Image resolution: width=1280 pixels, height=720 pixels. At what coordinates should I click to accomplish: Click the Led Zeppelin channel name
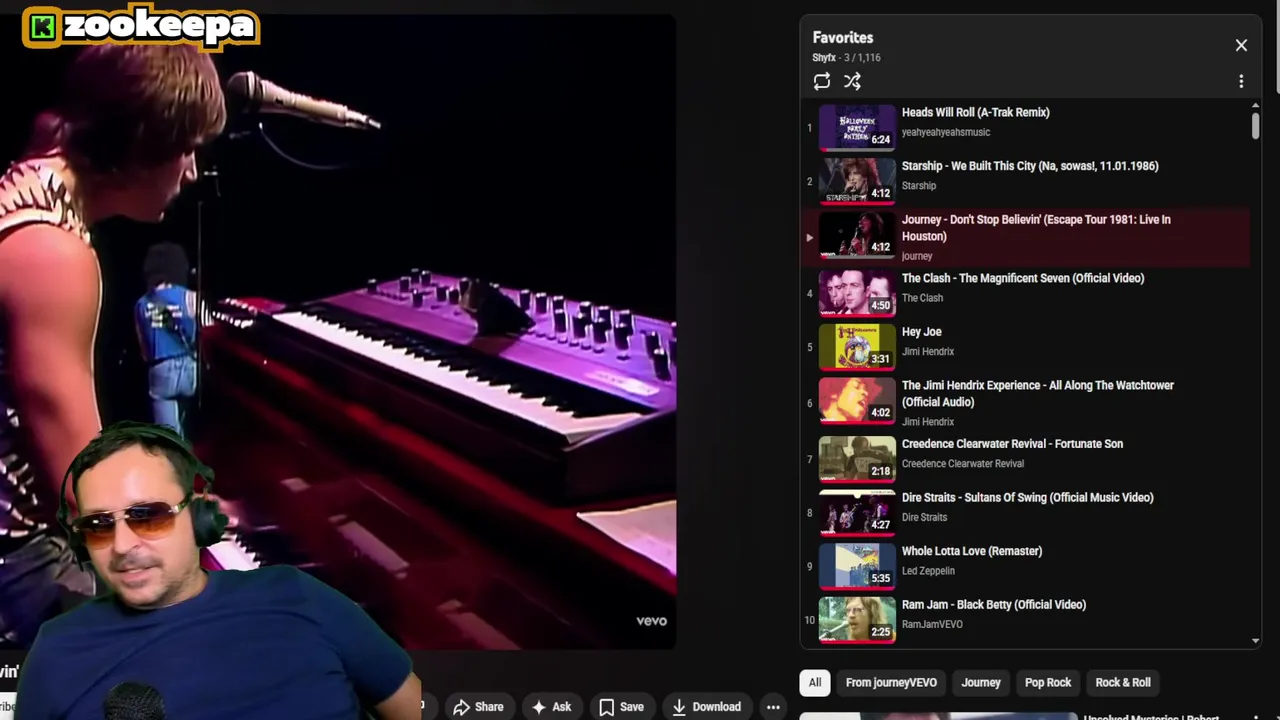pyautogui.click(x=928, y=571)
